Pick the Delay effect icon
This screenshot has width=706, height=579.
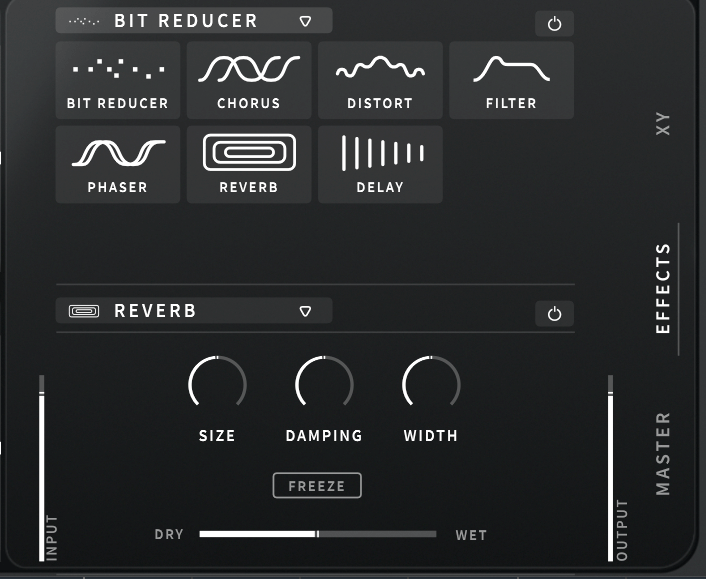[x=380, y=164]
